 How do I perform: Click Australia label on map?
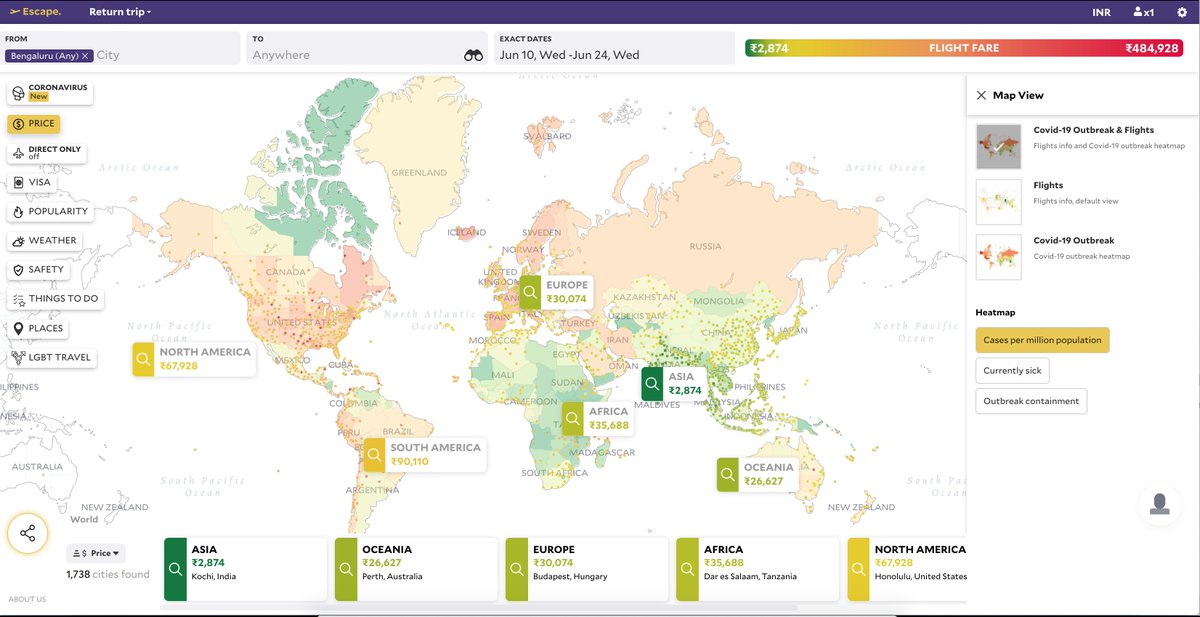pyautogui.click(x=37, y=467)
